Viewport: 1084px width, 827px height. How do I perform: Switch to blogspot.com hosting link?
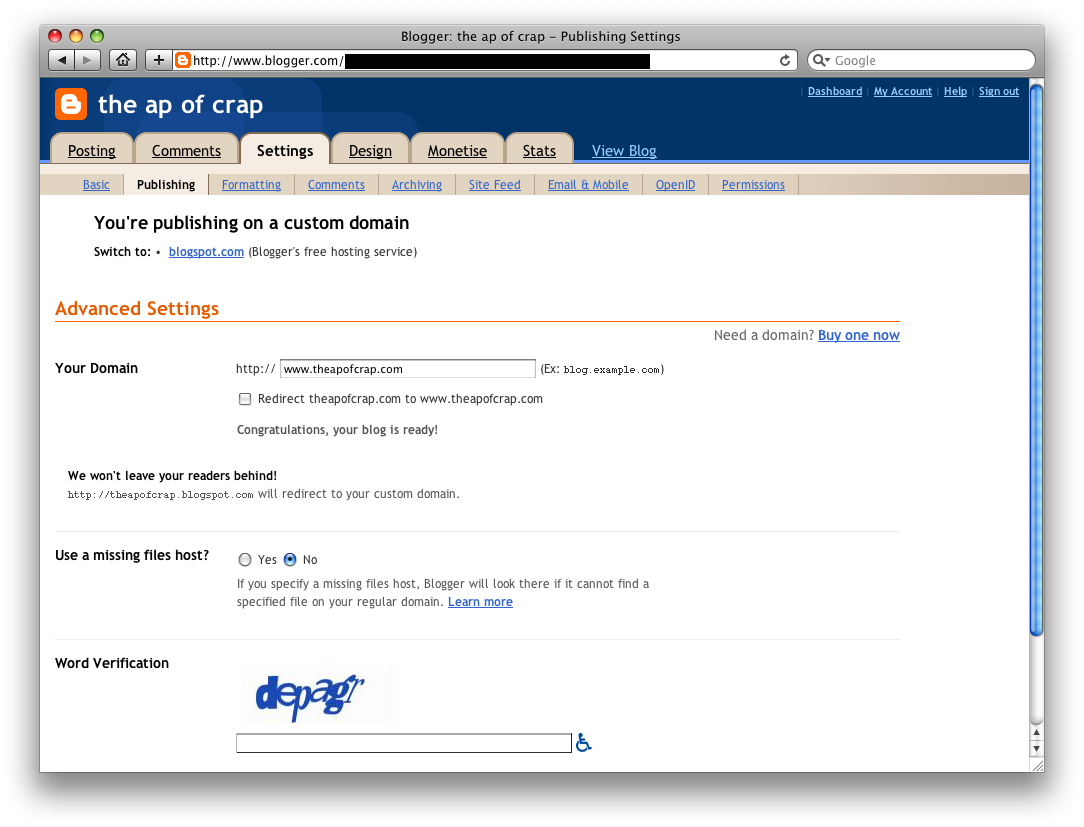[206, 252]
